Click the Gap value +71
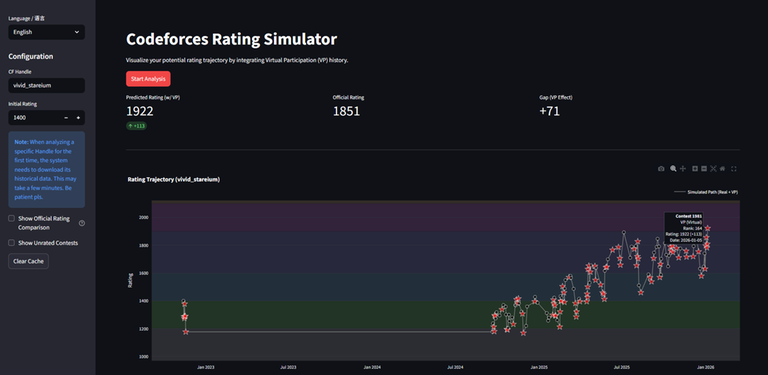 click(550, 111)
